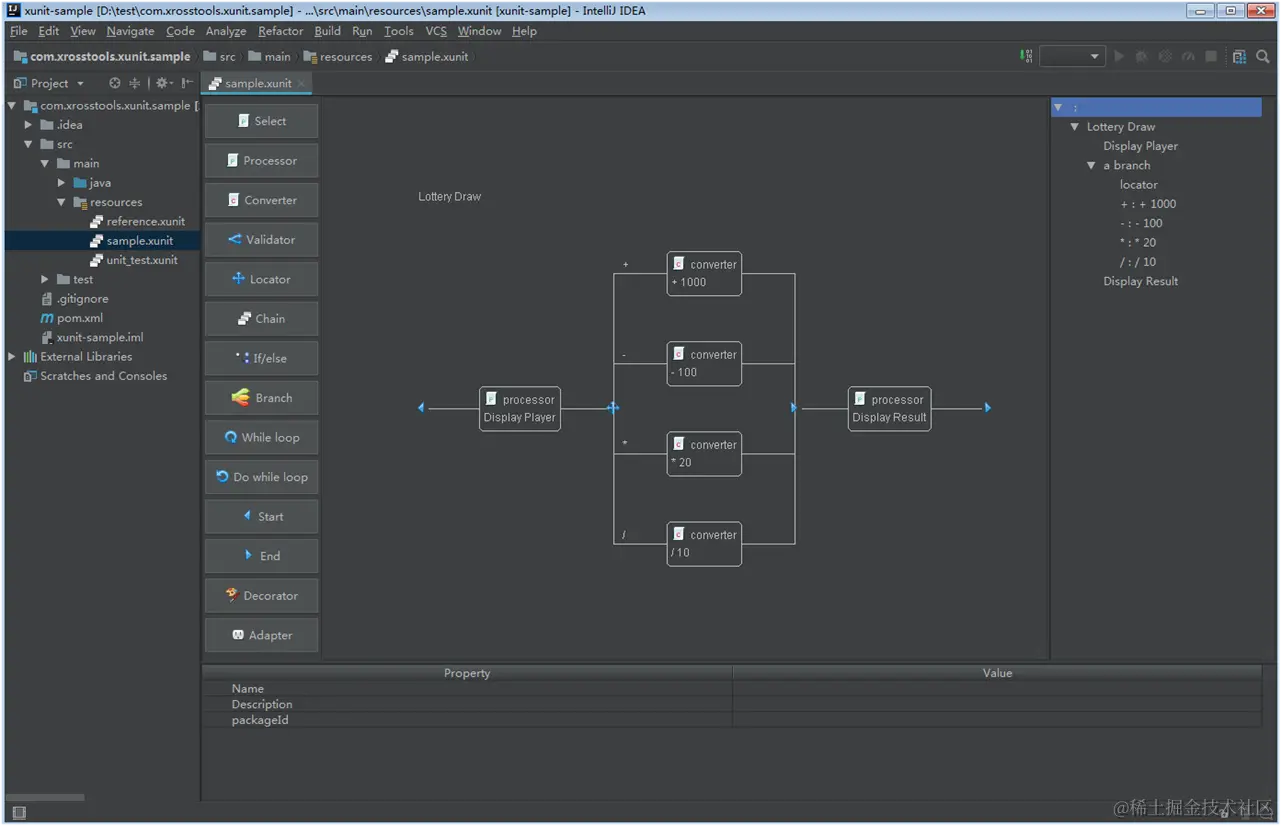This screenshot has width=1281, height=826.
Task: Expand the java folder node
Action: pos(62,183)
